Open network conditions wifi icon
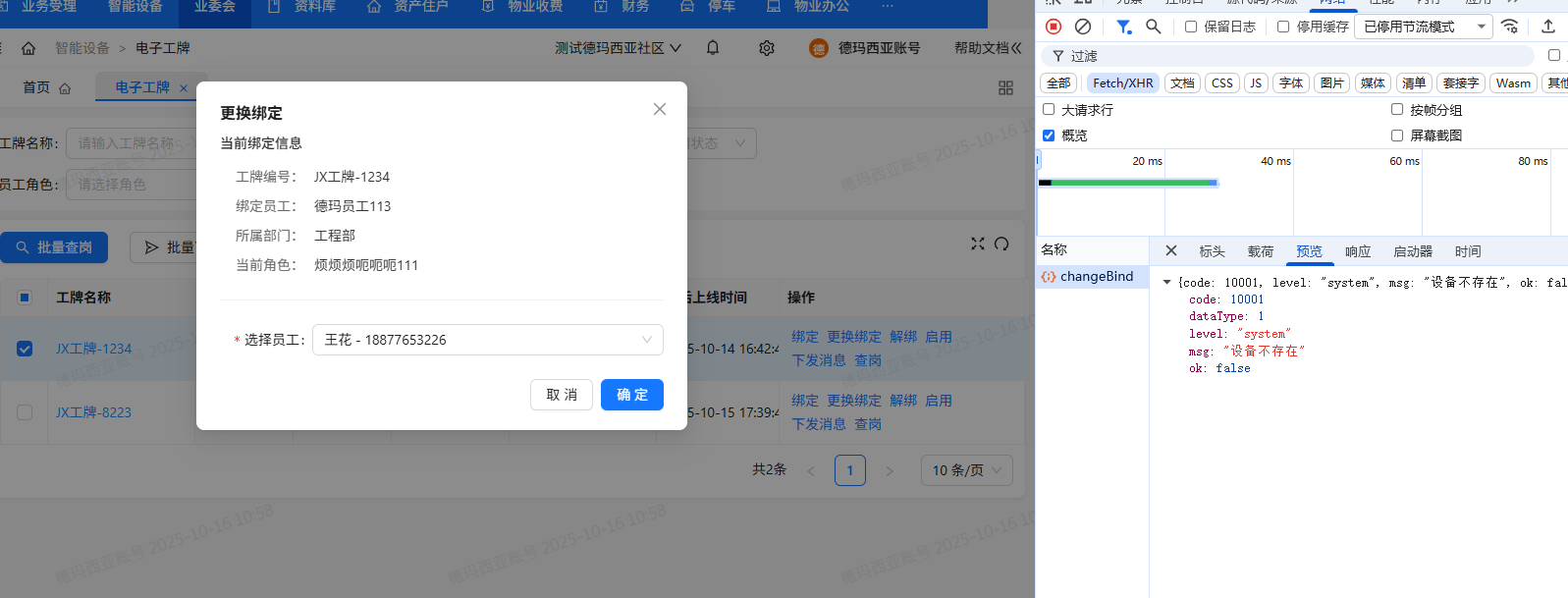This screenshot has width=1568, height=598. [1510, 27]
